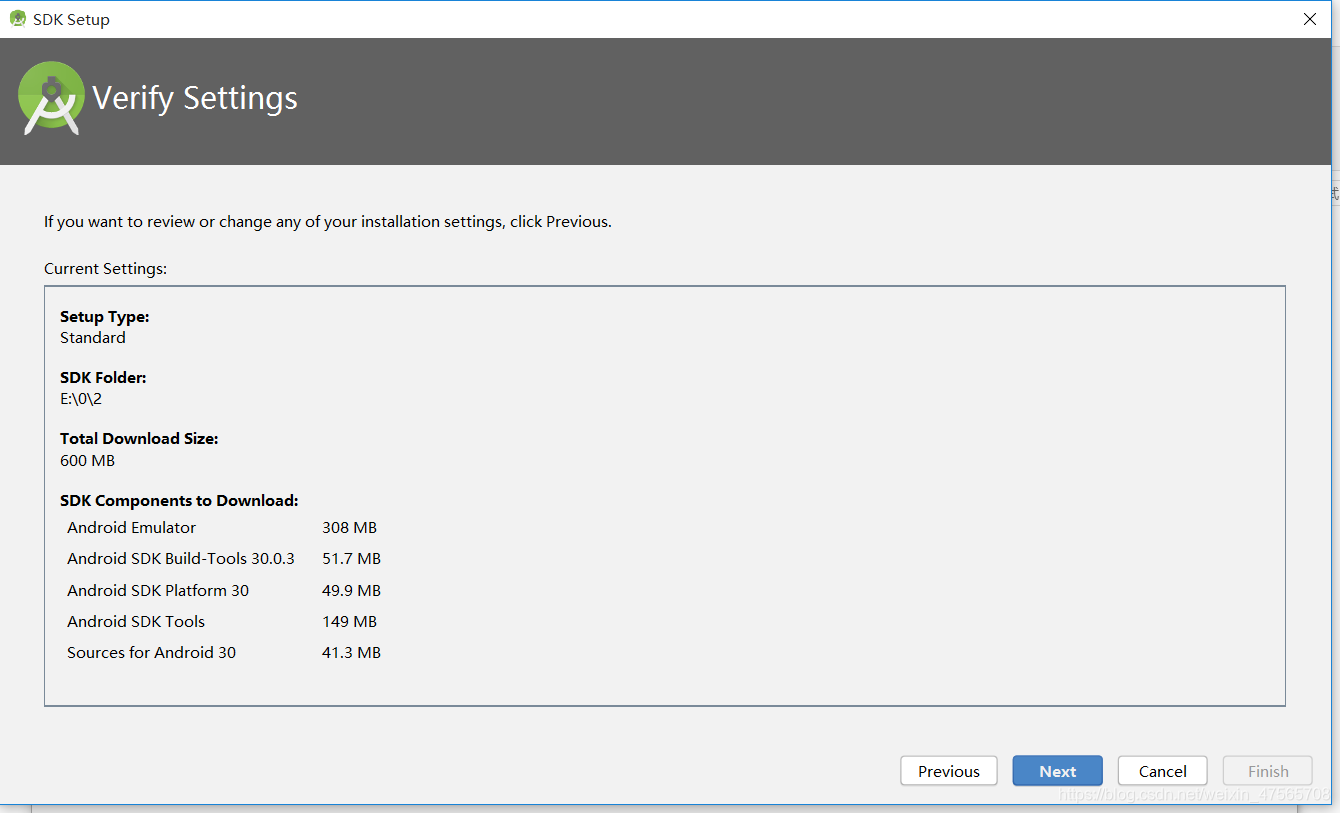Click the Android Studio logo in header
1340x813 pixels.
(x=51, y=98)
